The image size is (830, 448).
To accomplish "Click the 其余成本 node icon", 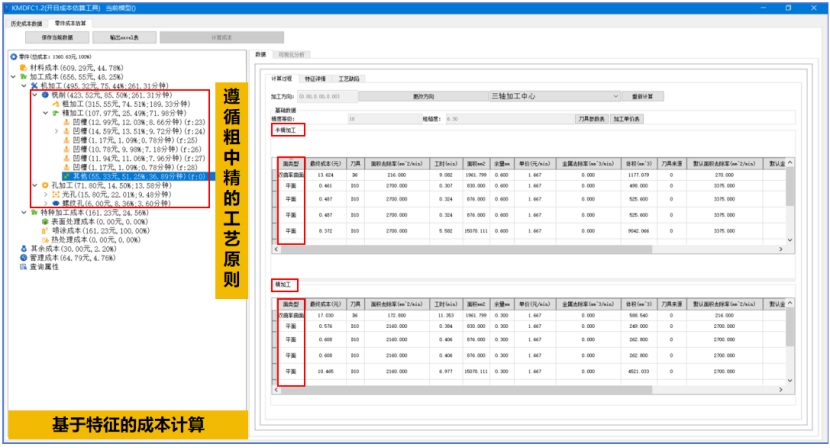I will 22,249.
